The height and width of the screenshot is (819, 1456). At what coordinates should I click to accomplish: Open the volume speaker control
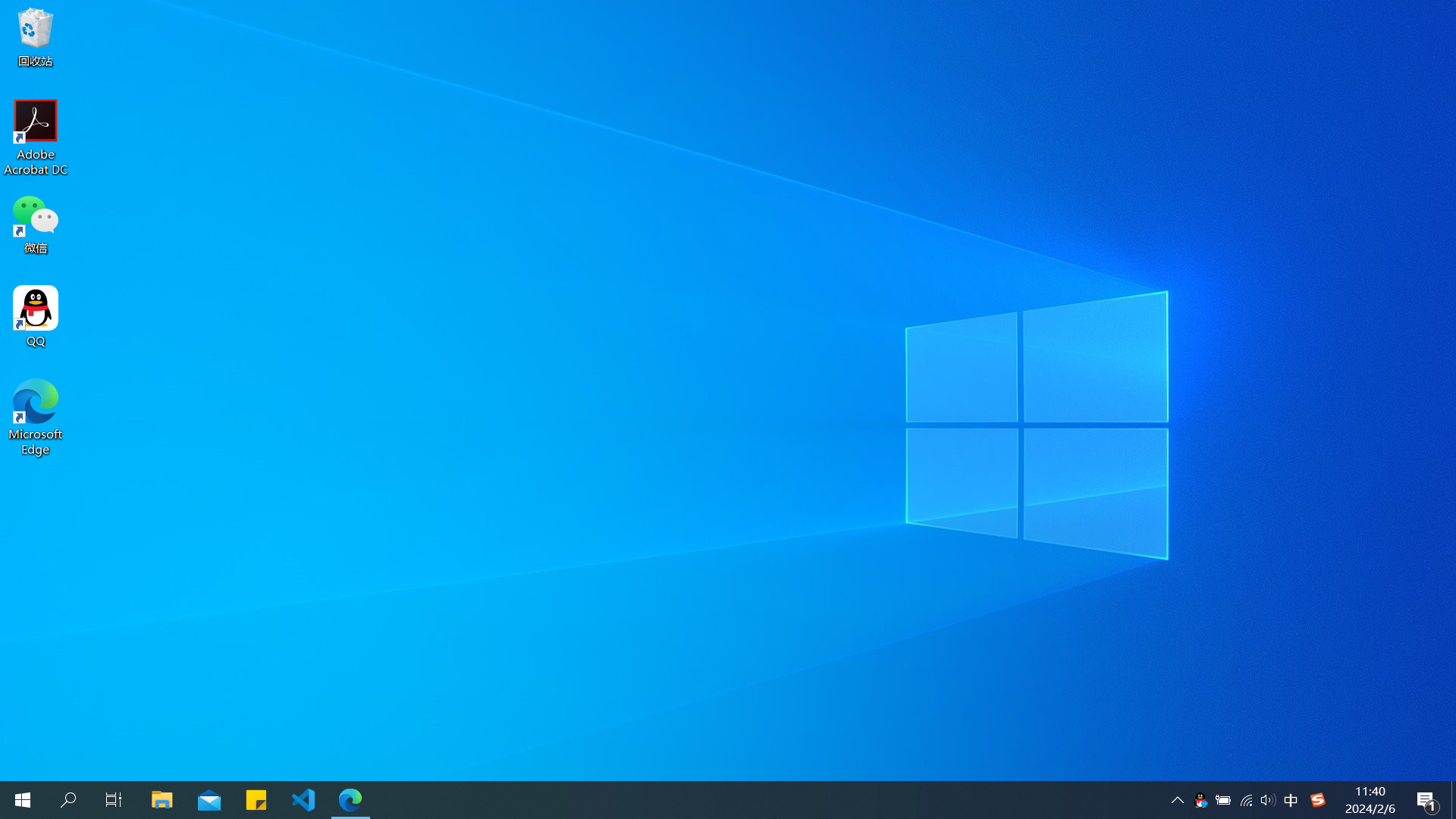point(1268,800)
